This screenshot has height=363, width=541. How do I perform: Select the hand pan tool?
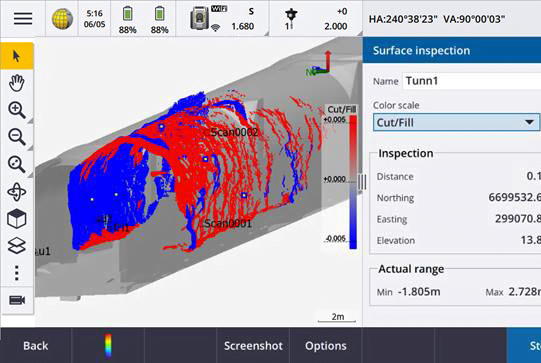(17, 83)
